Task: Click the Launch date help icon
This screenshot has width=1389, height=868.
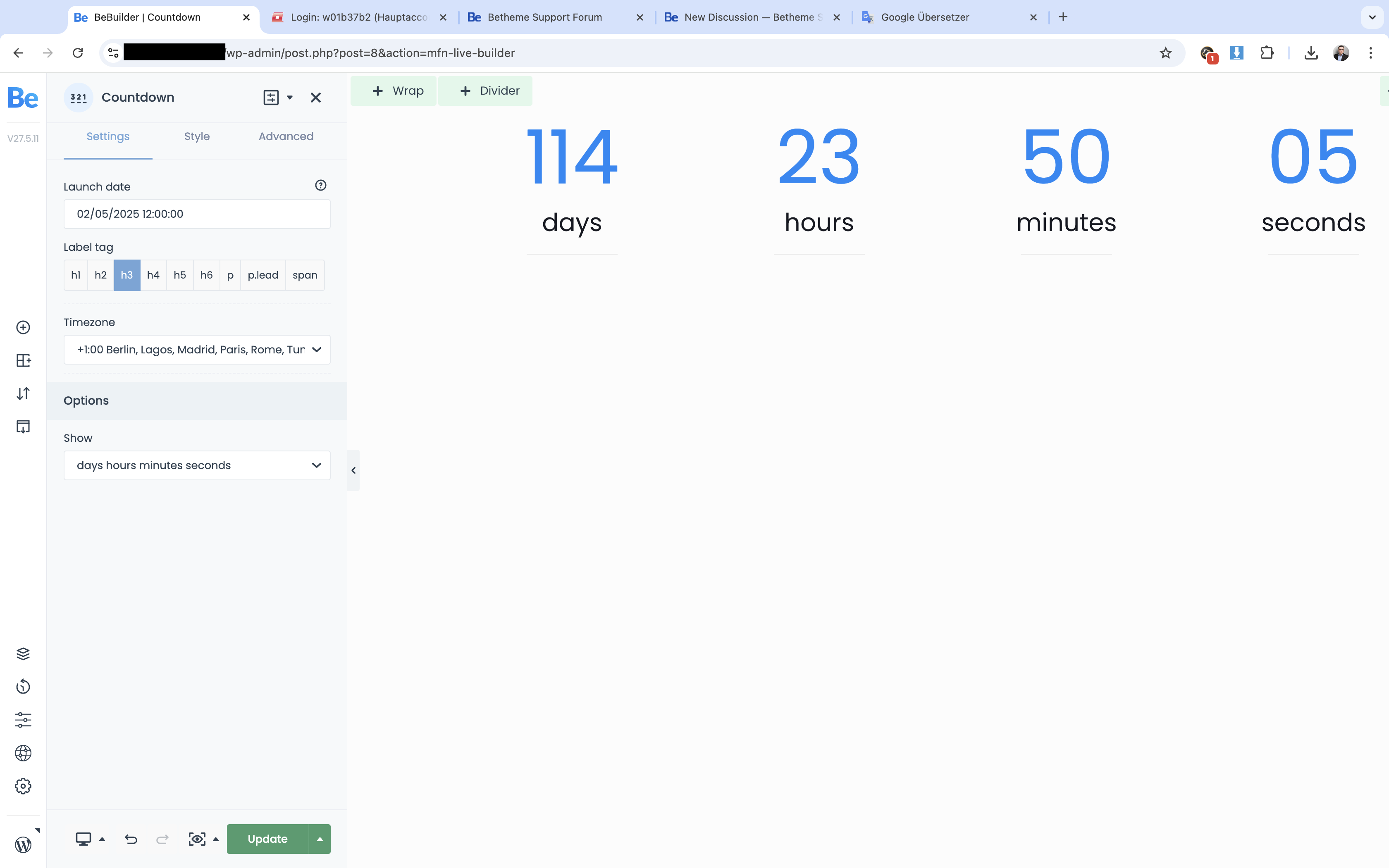Action: 321,186
